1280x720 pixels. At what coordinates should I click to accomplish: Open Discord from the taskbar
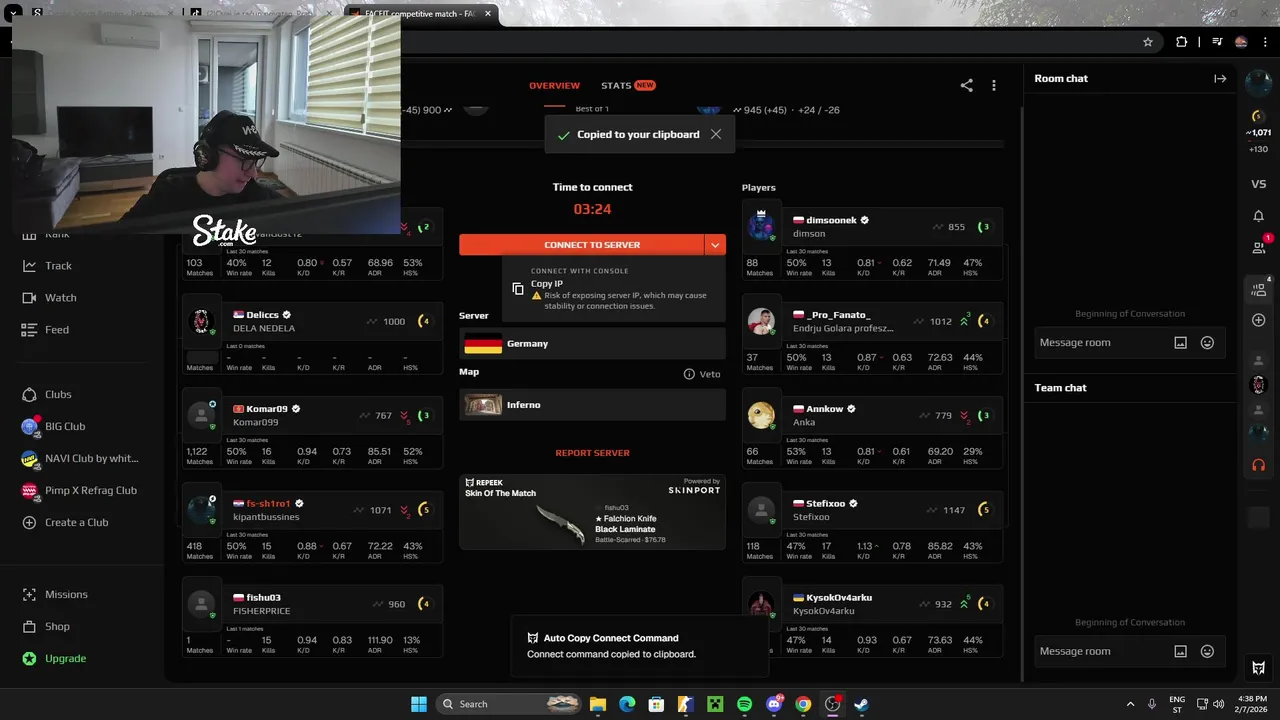[774, 704]
